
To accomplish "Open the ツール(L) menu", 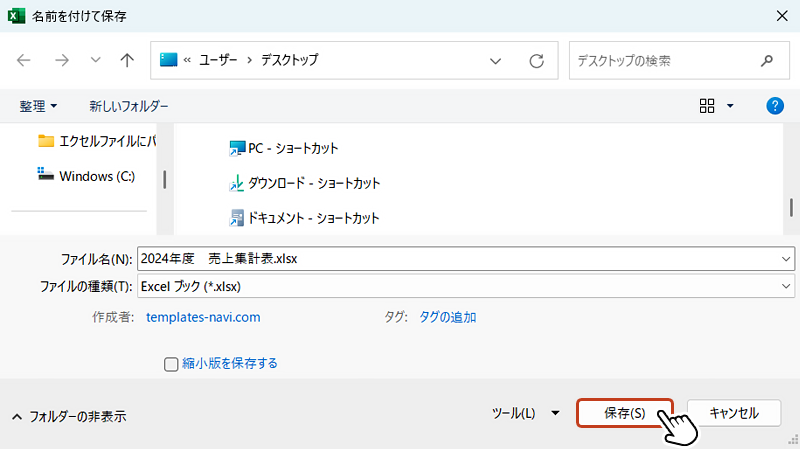I will (x=526, y=413).
